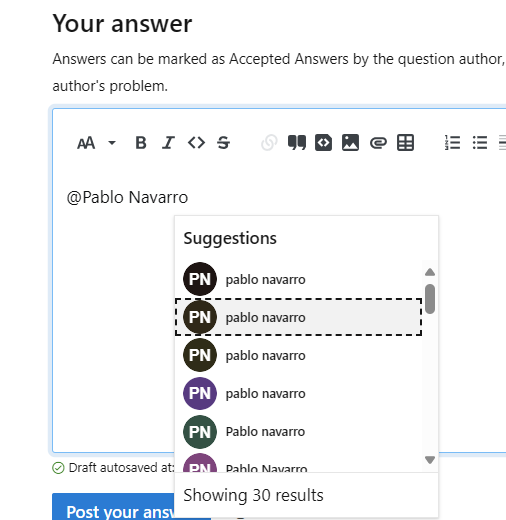Click the AA text size button
The image size is (506, 520).
86,143
